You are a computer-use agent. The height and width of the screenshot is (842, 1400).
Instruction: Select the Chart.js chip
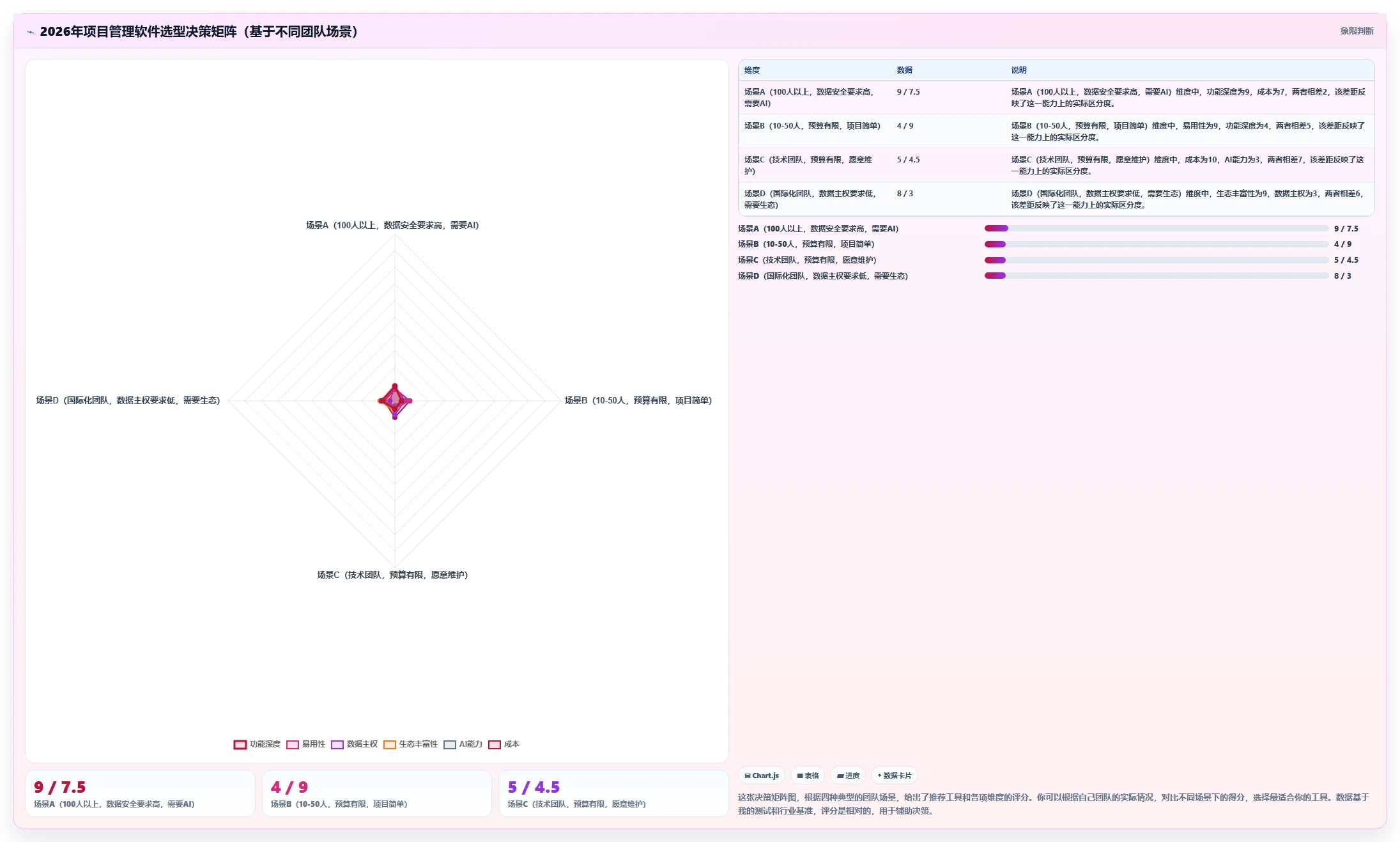pyautogui.click(x=762, y=776)
